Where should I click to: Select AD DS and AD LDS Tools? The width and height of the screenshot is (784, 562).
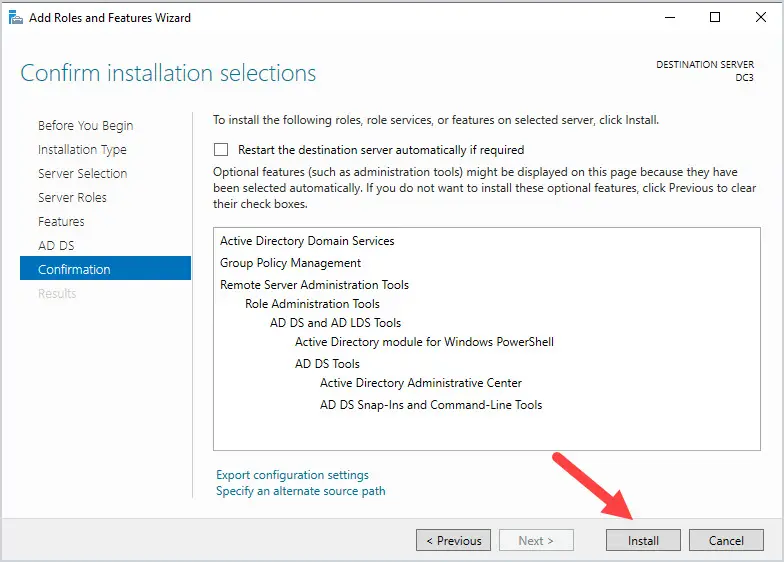point(336,323)
